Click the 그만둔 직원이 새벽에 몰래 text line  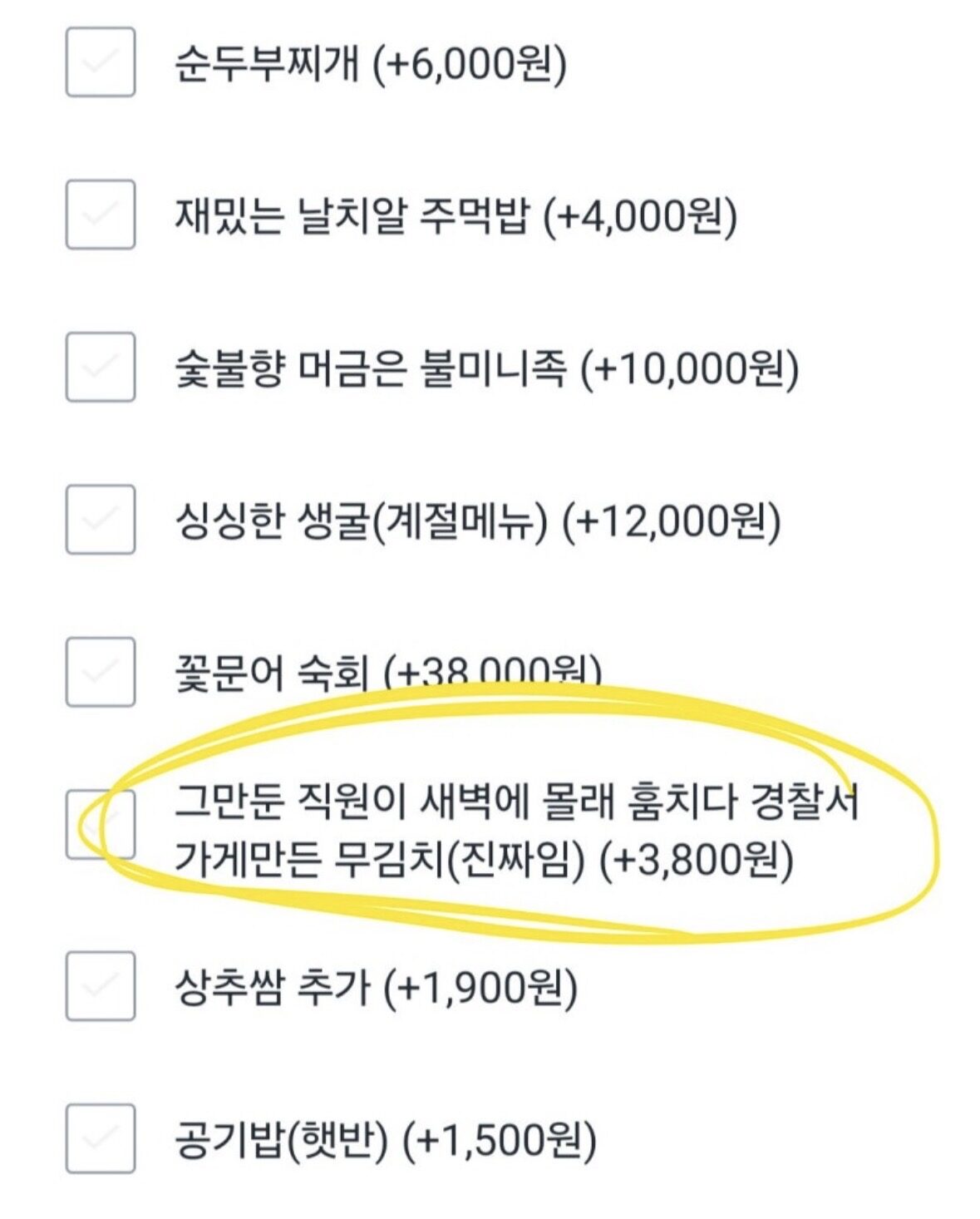pos(515,802)
